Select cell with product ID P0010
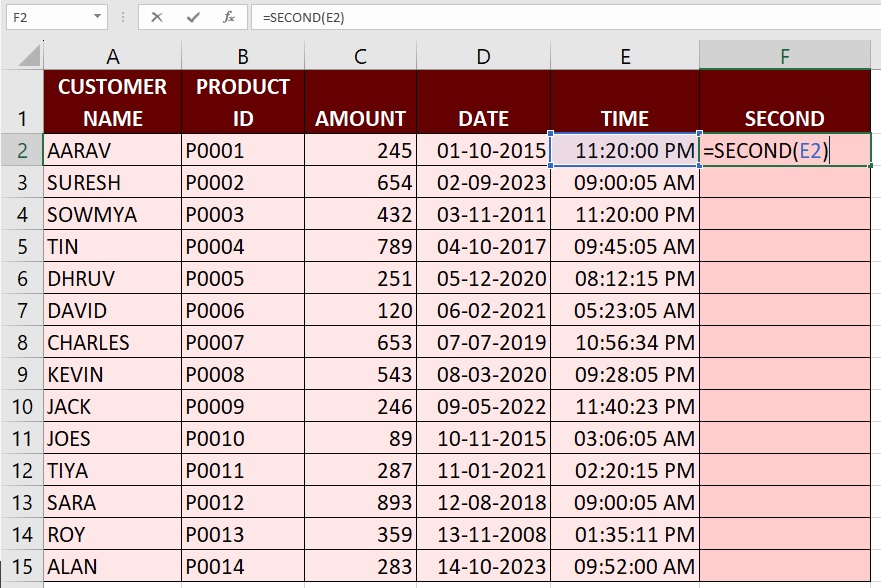 (243, 439)
